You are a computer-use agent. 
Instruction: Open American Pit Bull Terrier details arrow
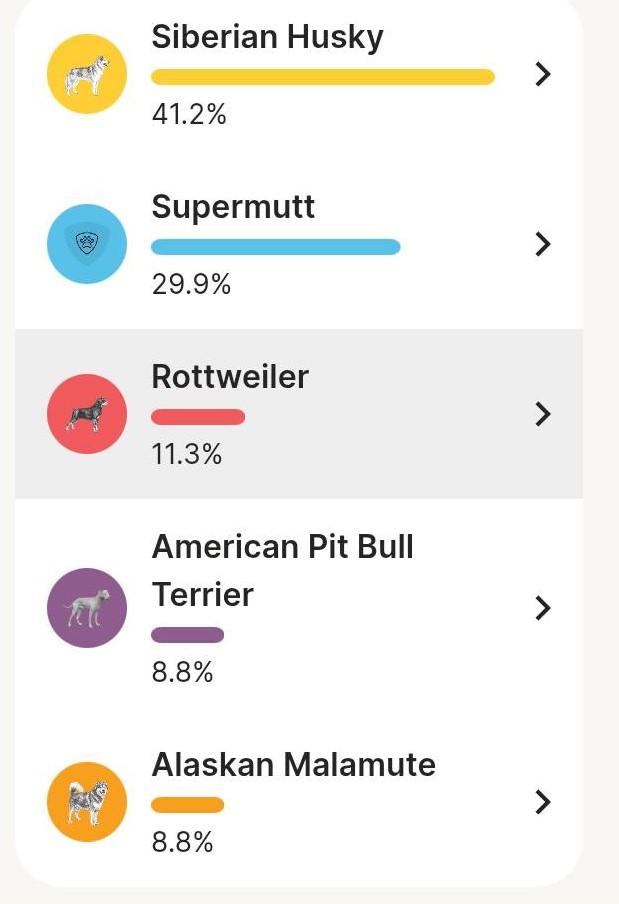point(543,608)
